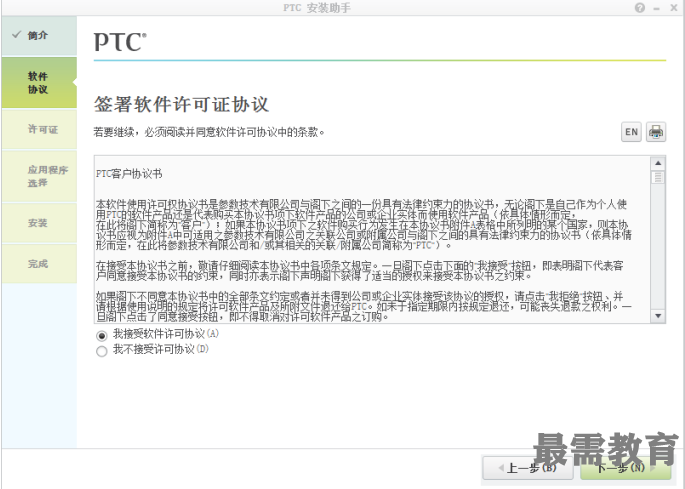Click the scrollbar down arrow in agreement box
The height and width of the screenshot is (489, 685).
click(657, 316)
